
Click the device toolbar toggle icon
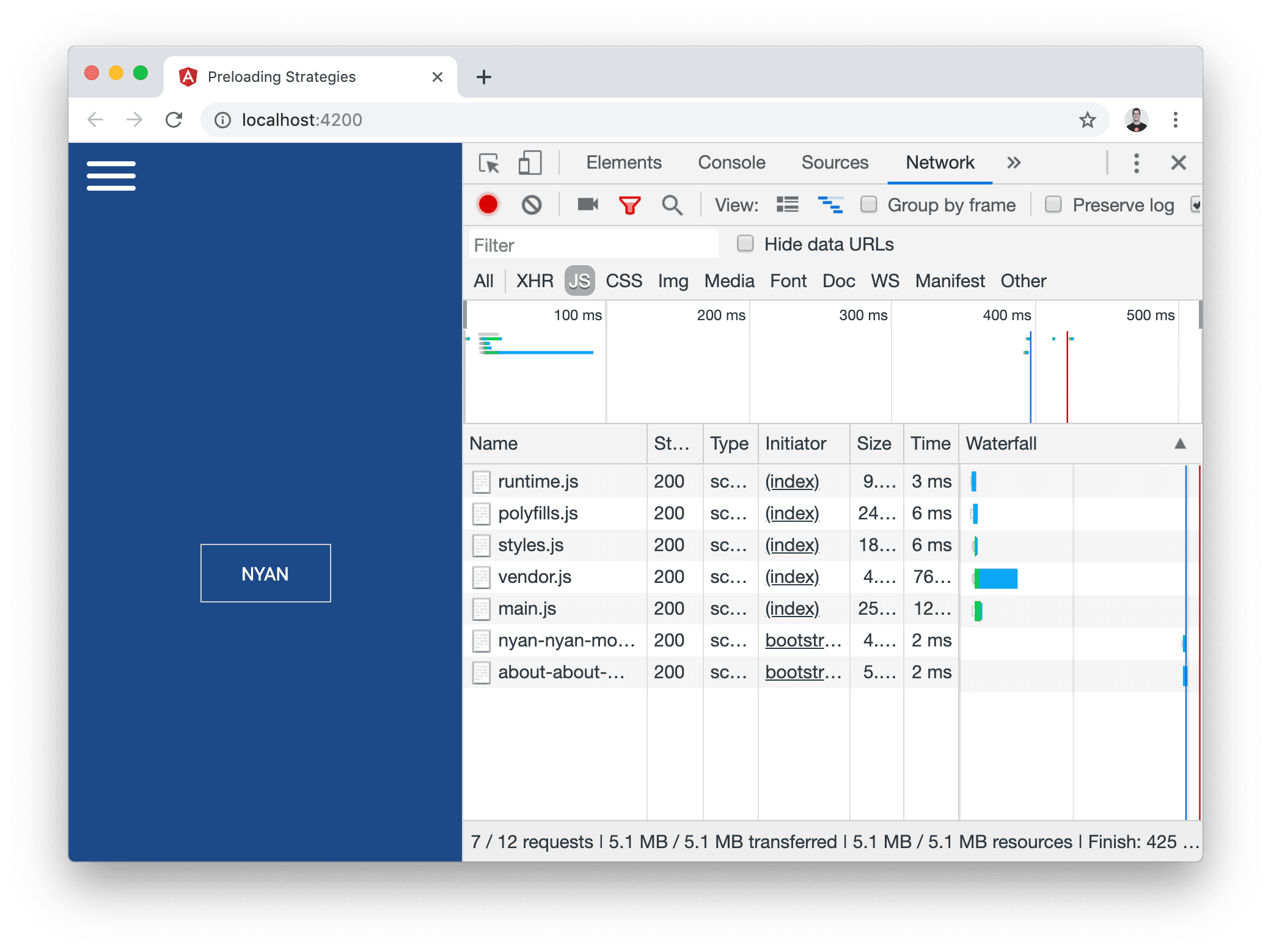coord(530,163)
